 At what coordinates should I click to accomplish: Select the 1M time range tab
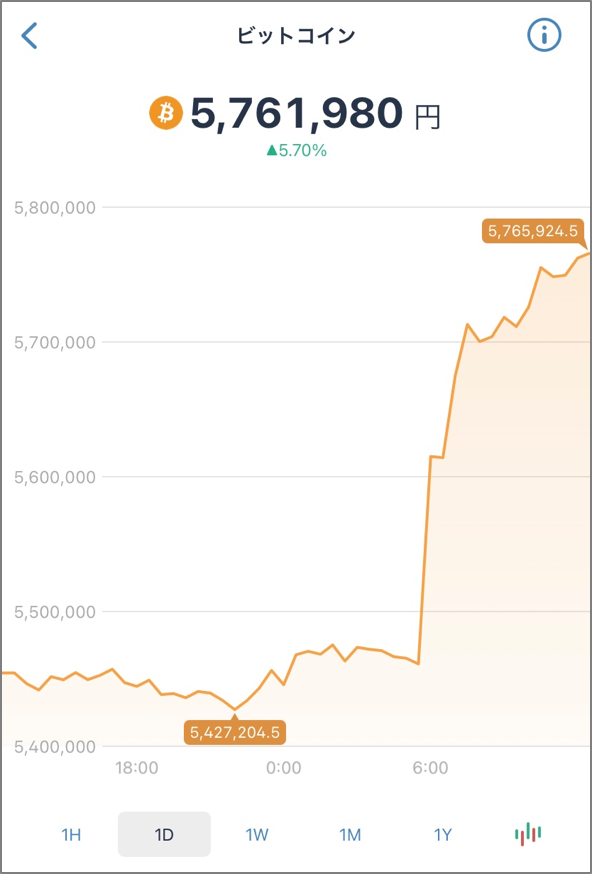(350, 835)
